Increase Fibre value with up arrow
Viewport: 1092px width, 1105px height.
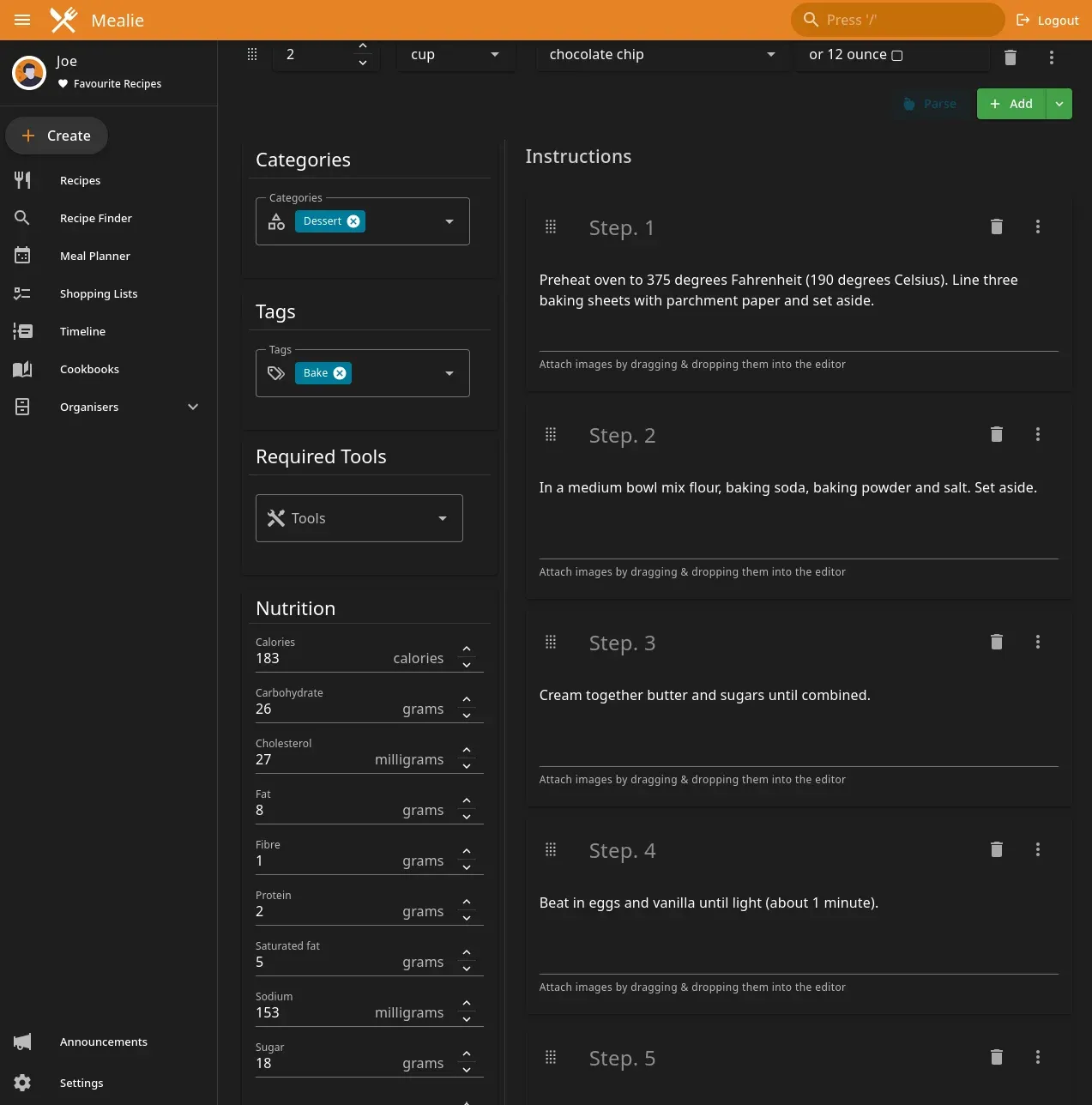click(467, 852)
